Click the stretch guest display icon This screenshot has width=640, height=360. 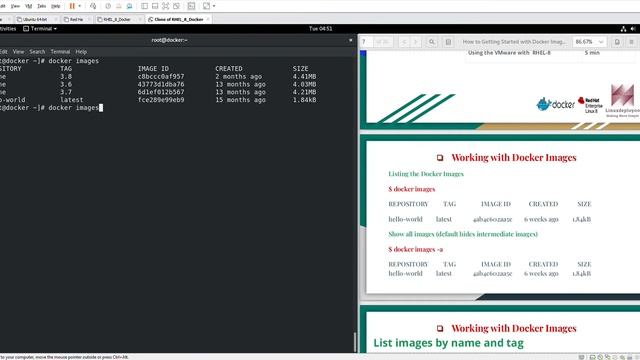pos(207,6)
